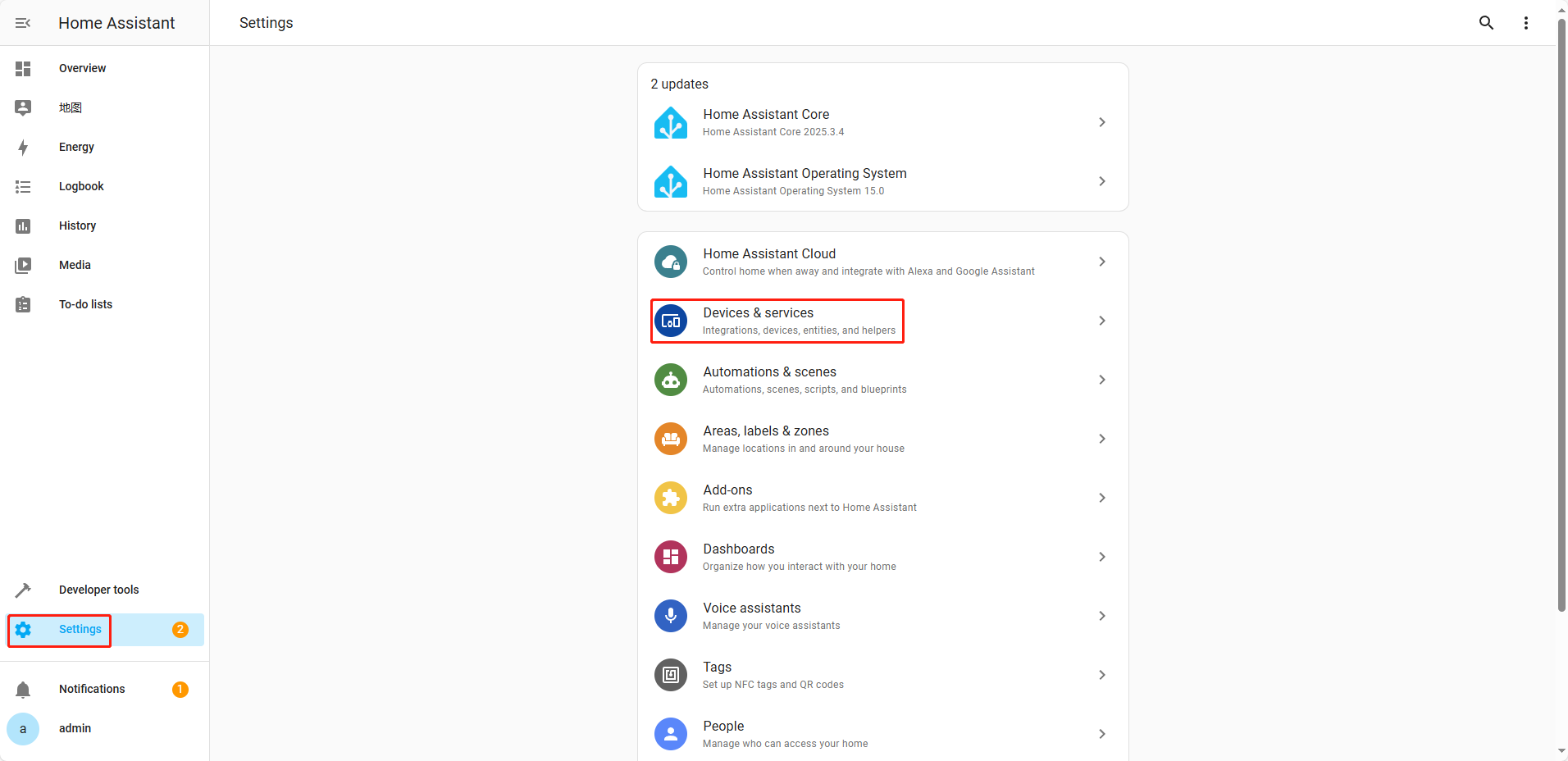The width and height of the screenshot is (1568, 761).
Task: Click the admin user avatar
Action: click(23, 729)
